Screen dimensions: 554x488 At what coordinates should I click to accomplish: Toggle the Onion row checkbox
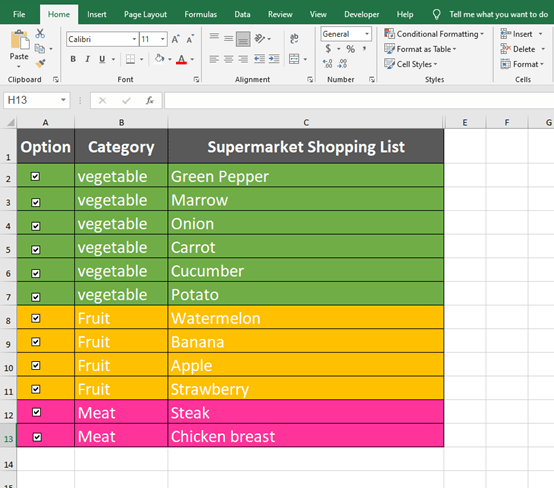(x=36, y=226)
